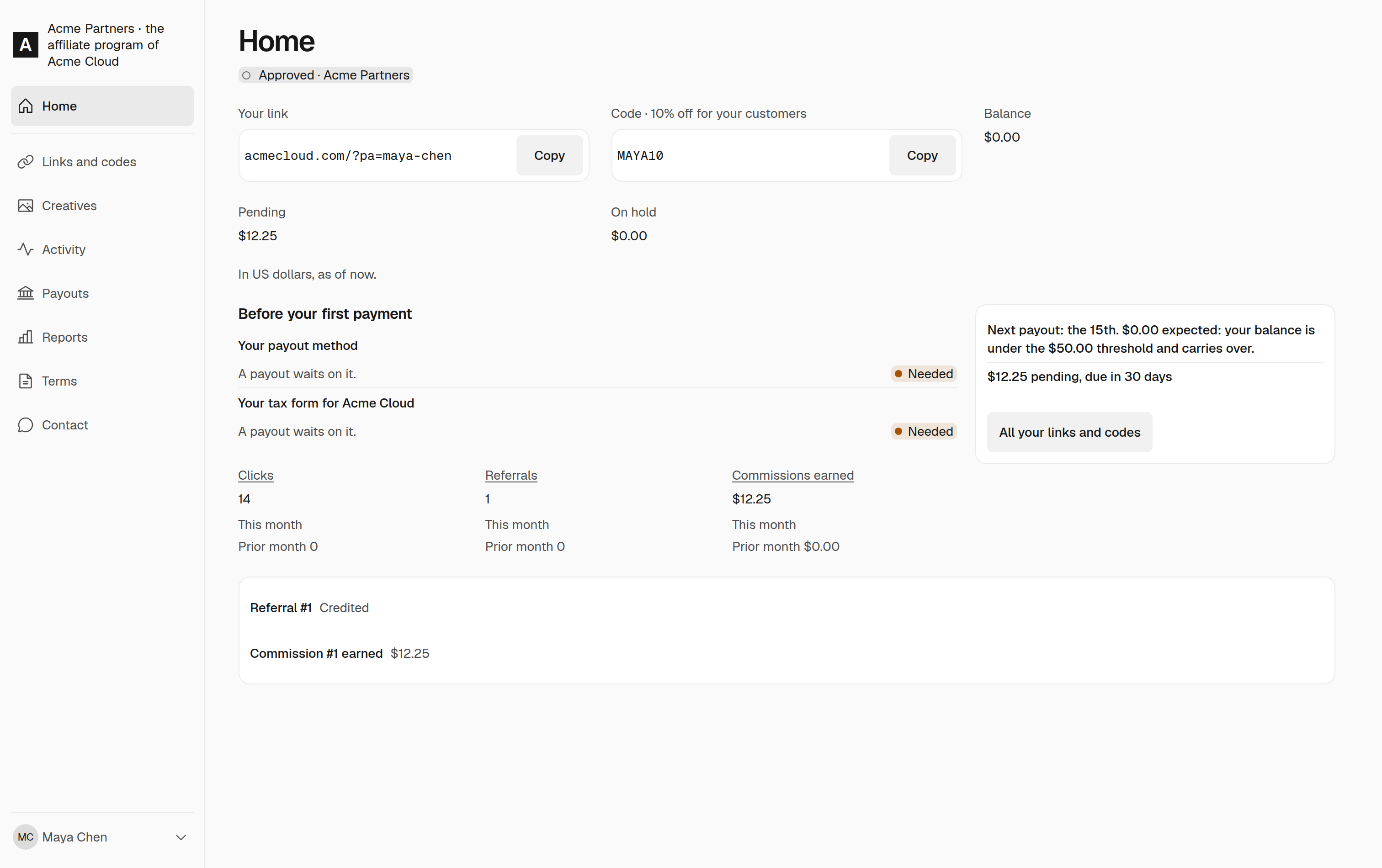Image resolution: width=1382 pixels, height=868 pixels.
Task: Click the 'Referral #1' entry
Action: (x=281, y=608)
